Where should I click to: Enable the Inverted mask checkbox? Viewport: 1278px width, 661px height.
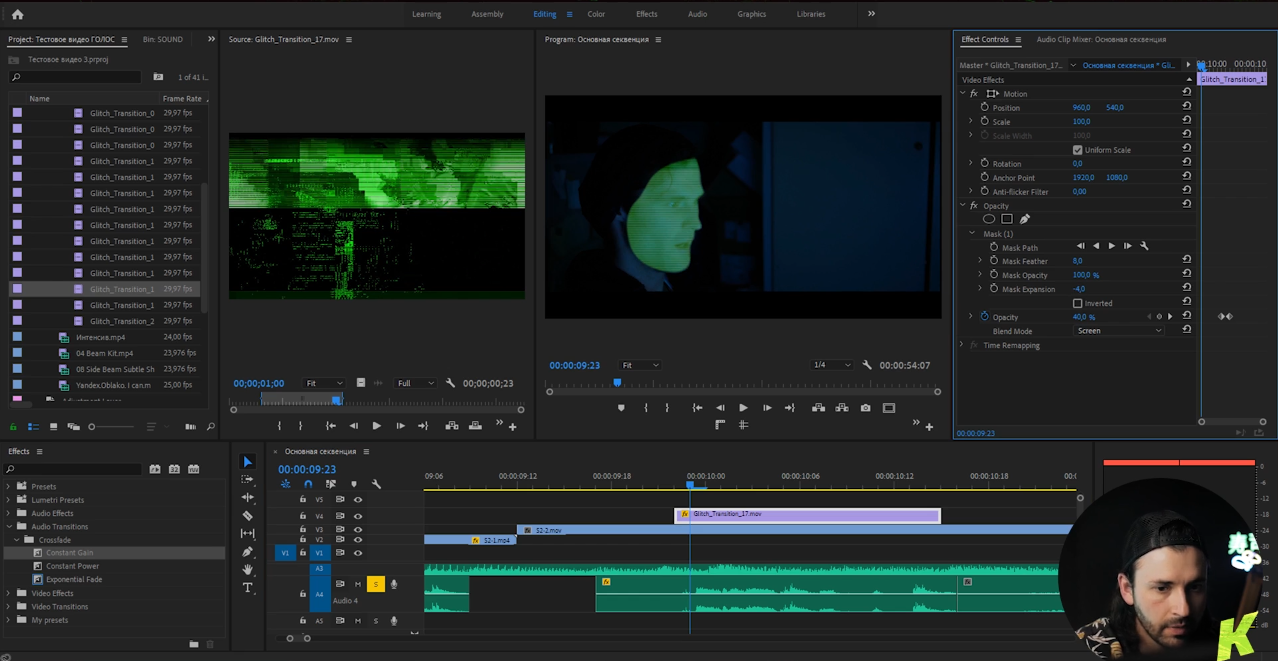1077,303
